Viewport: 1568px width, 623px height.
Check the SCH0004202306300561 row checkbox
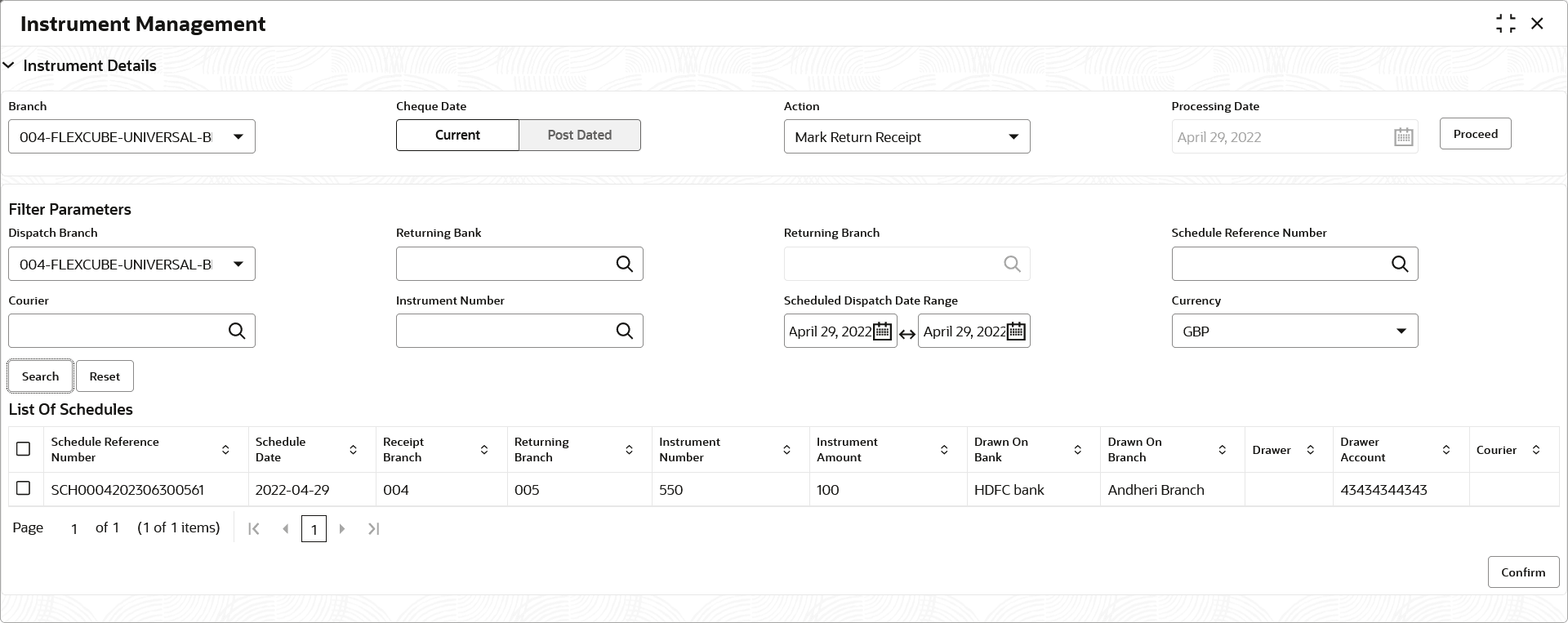24,488
